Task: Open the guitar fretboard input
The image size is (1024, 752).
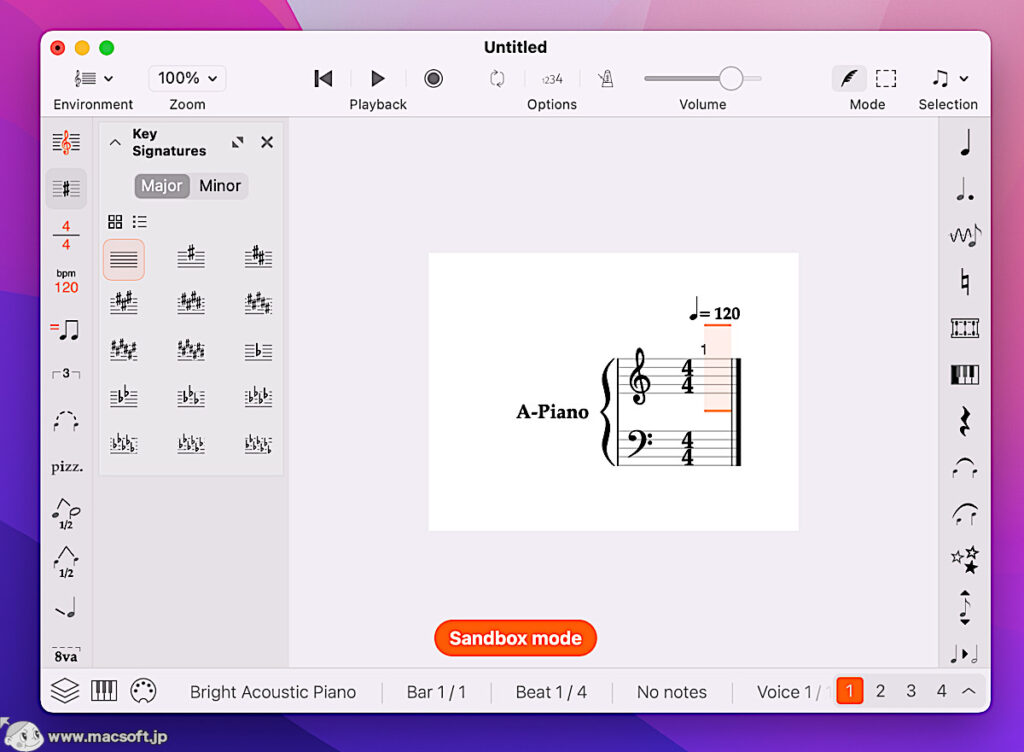Action: [965, 328]
